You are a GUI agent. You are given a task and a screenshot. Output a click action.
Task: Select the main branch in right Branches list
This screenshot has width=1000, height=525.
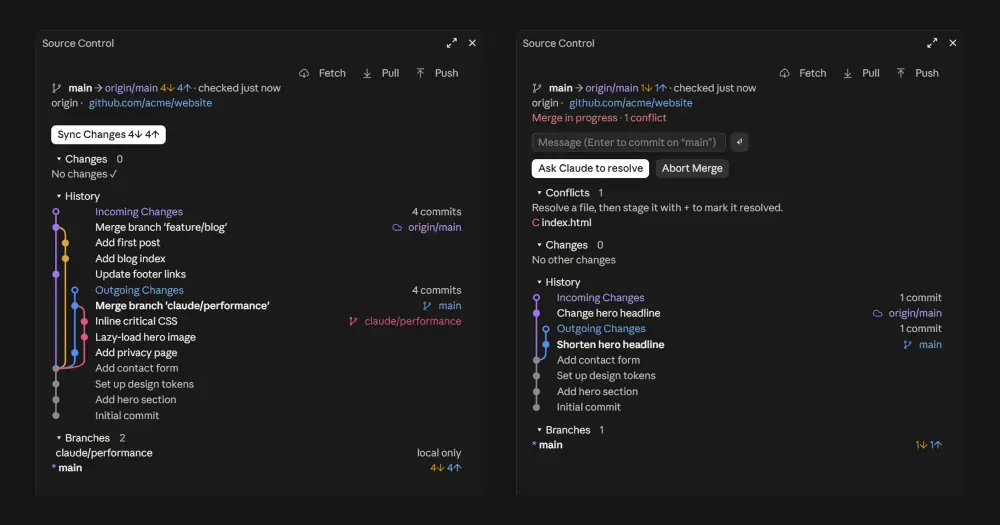point(550,445)
